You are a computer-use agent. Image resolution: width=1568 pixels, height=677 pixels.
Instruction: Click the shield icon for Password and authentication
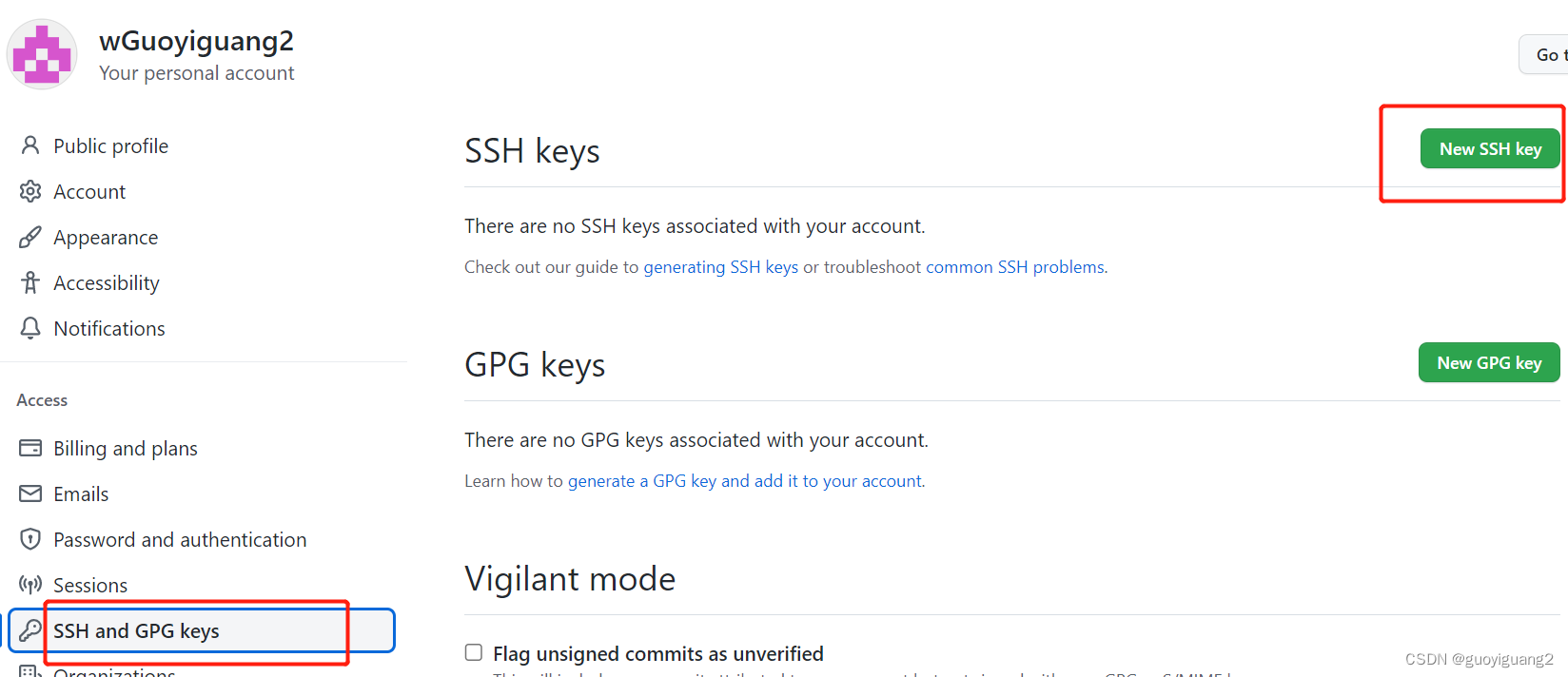point(30,539)
